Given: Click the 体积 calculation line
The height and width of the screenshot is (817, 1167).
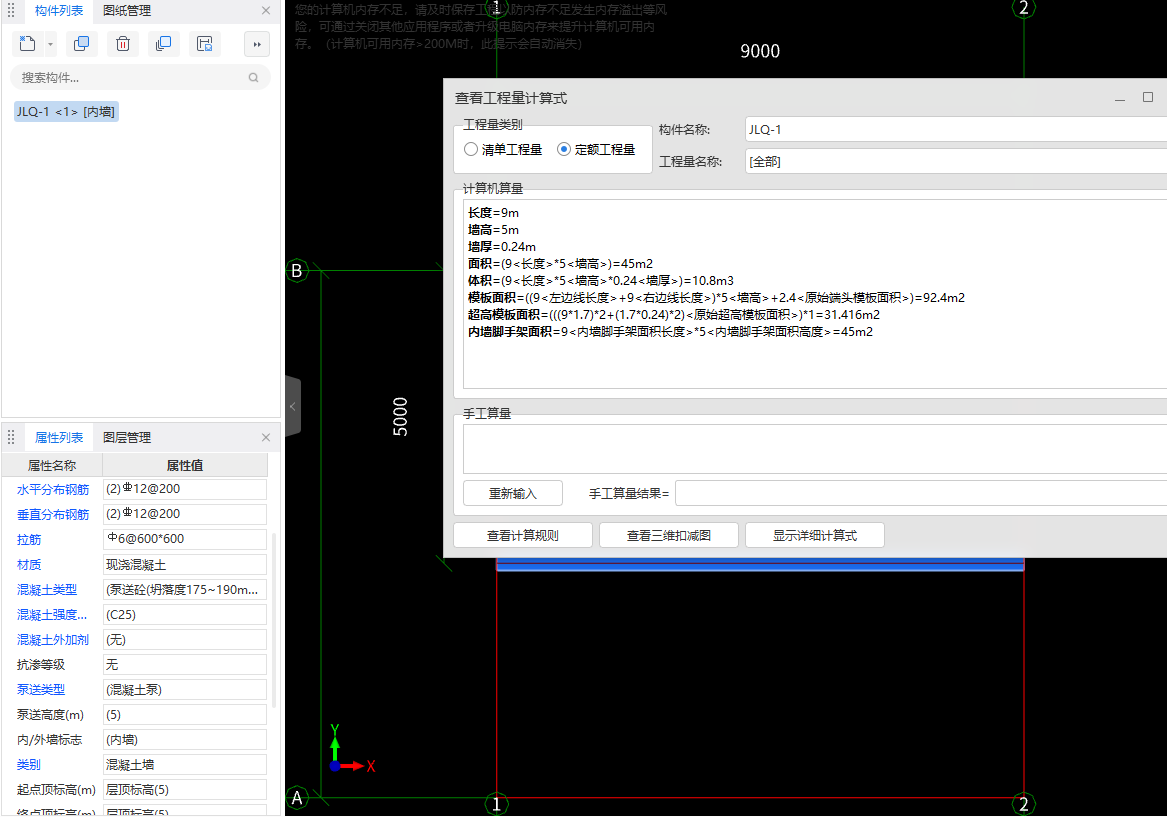Looking at the screenshot, I should pyautogui.click(x=601, y=281).
